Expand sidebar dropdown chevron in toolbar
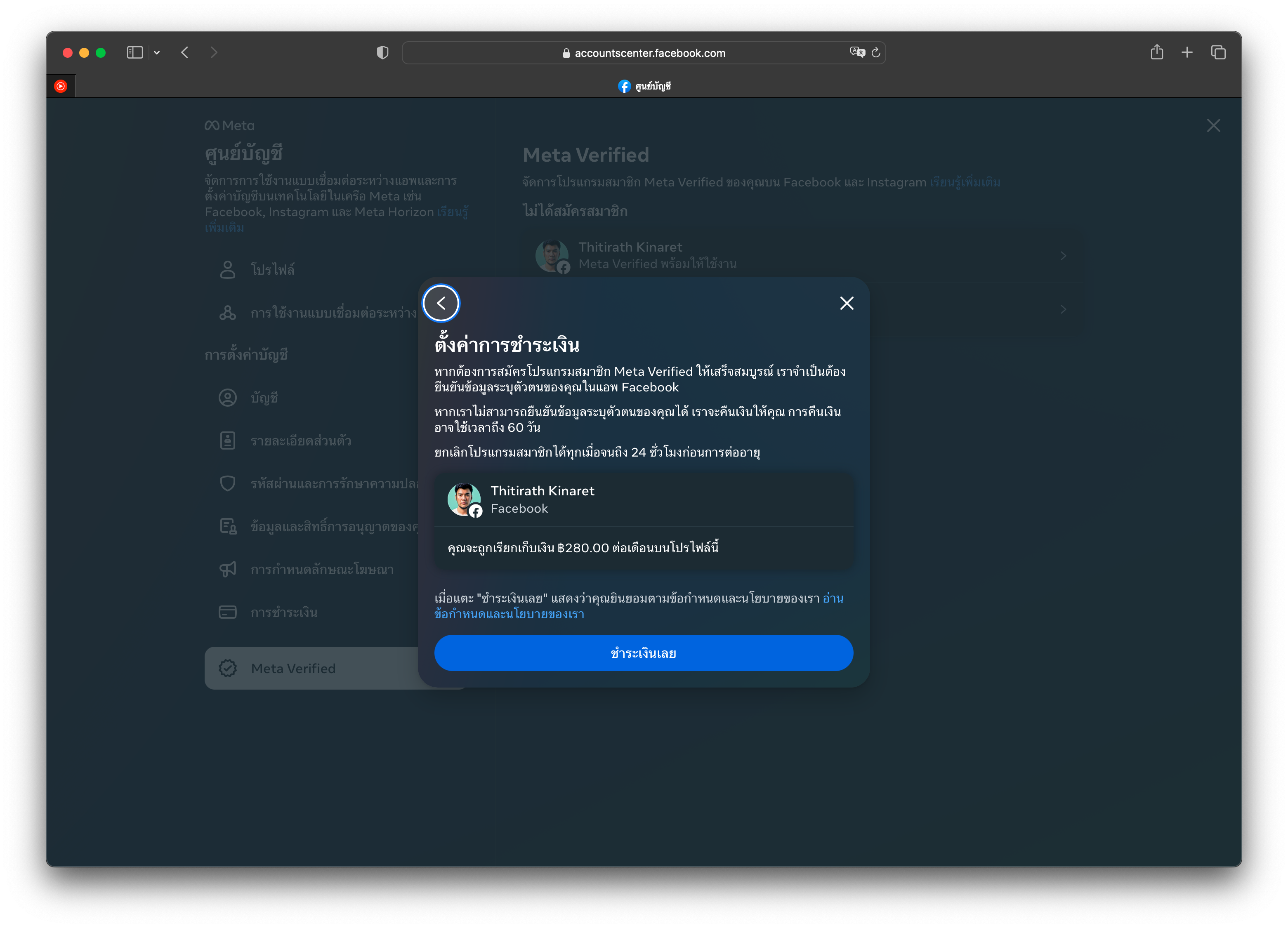 [157, 53]
